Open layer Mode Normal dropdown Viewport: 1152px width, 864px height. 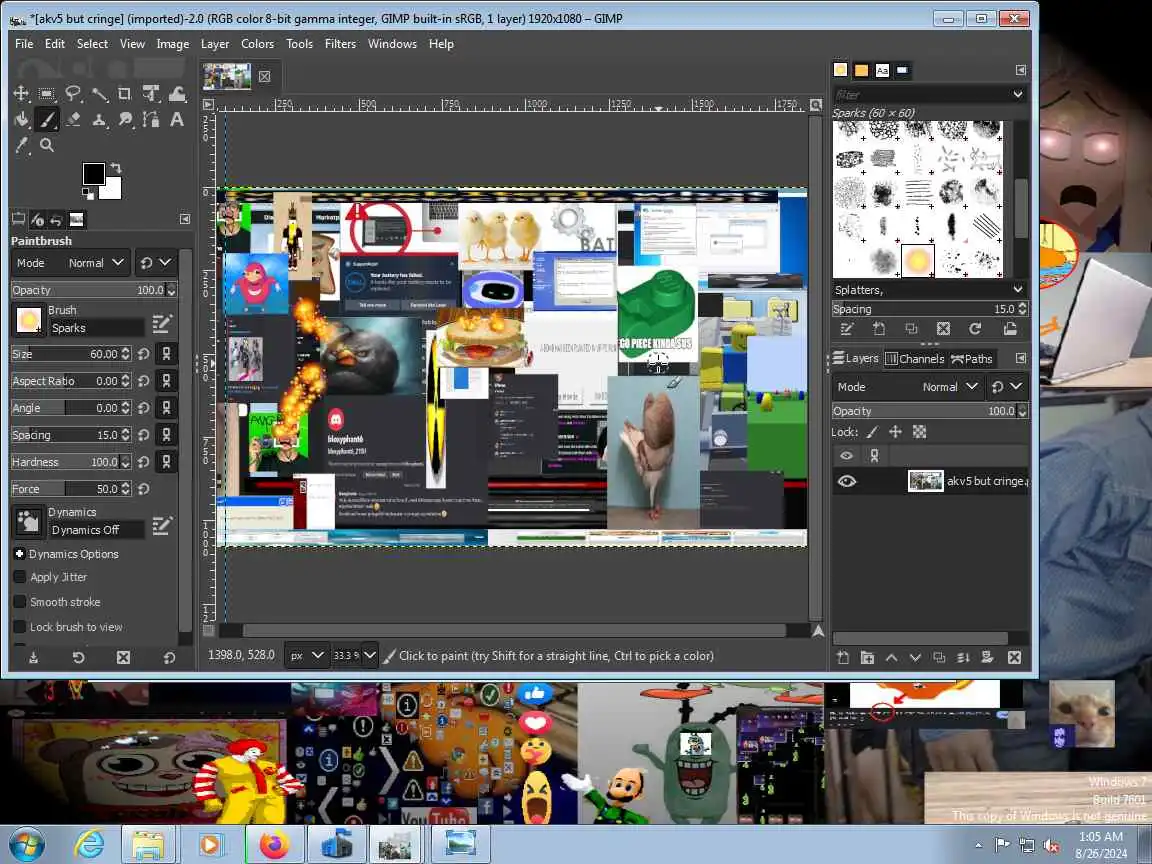[x=909, y=386]
